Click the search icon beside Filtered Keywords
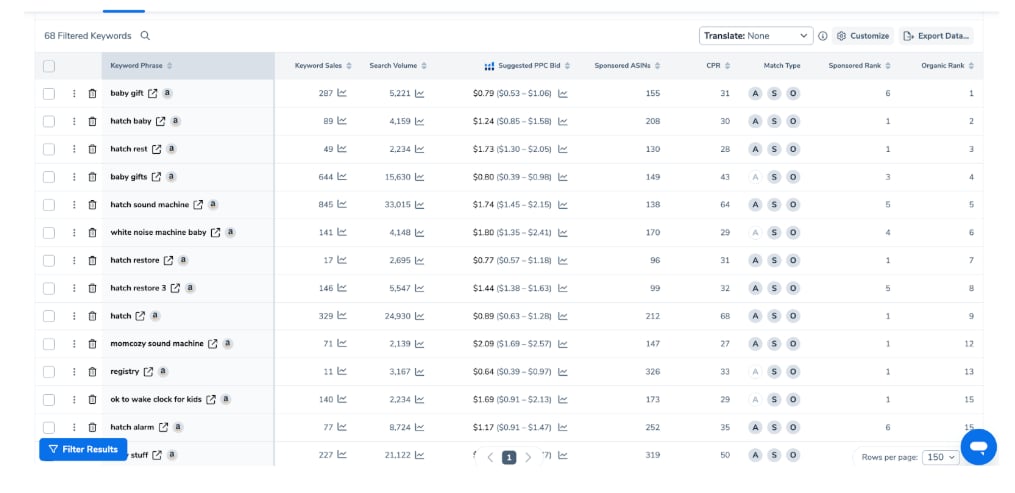Screen dimensions: 1015x493 pos(145,36)
